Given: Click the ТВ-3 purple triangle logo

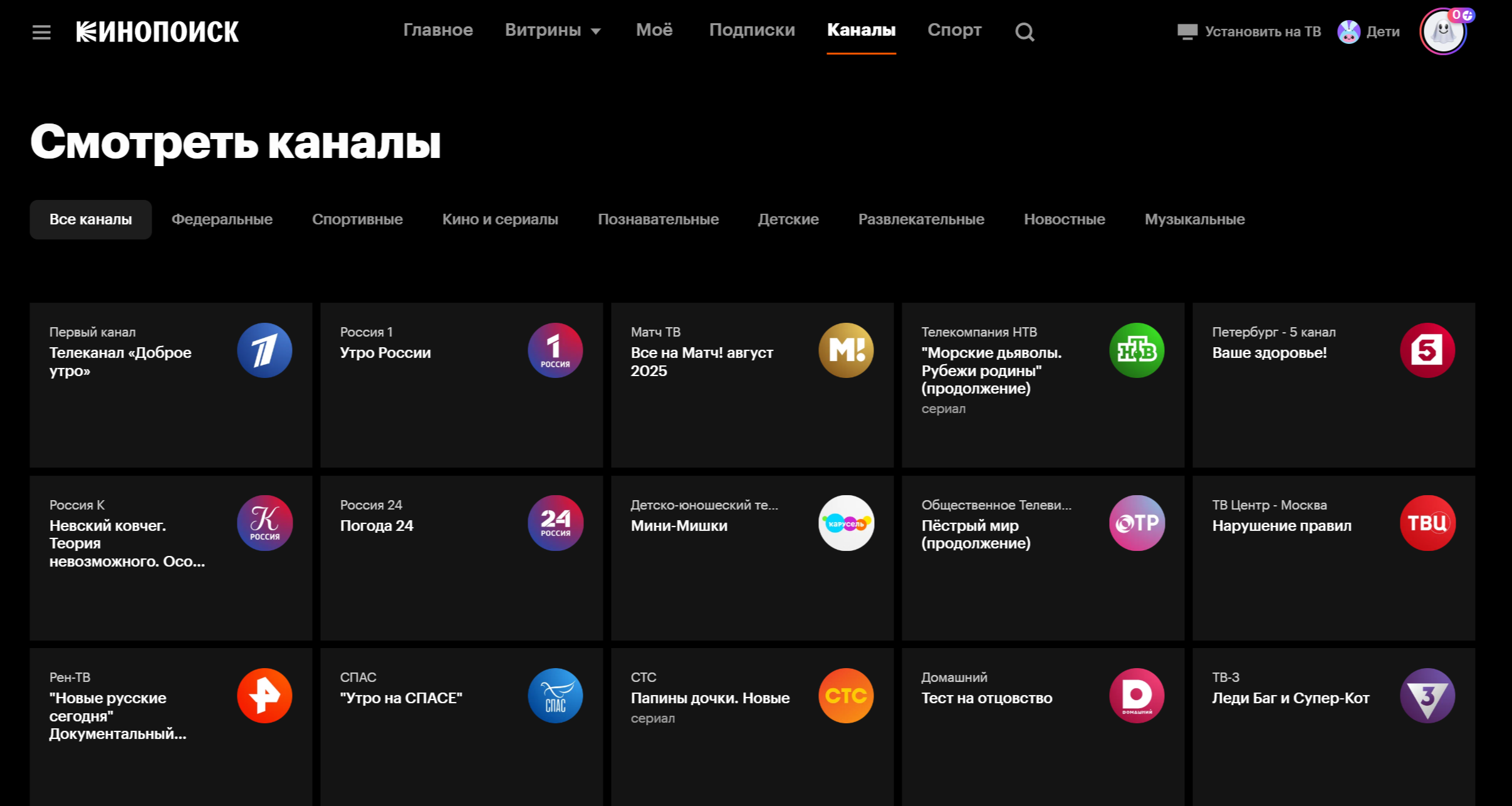Looking at the screenshot, I should pyautogui.click(x=1427, y=696).
